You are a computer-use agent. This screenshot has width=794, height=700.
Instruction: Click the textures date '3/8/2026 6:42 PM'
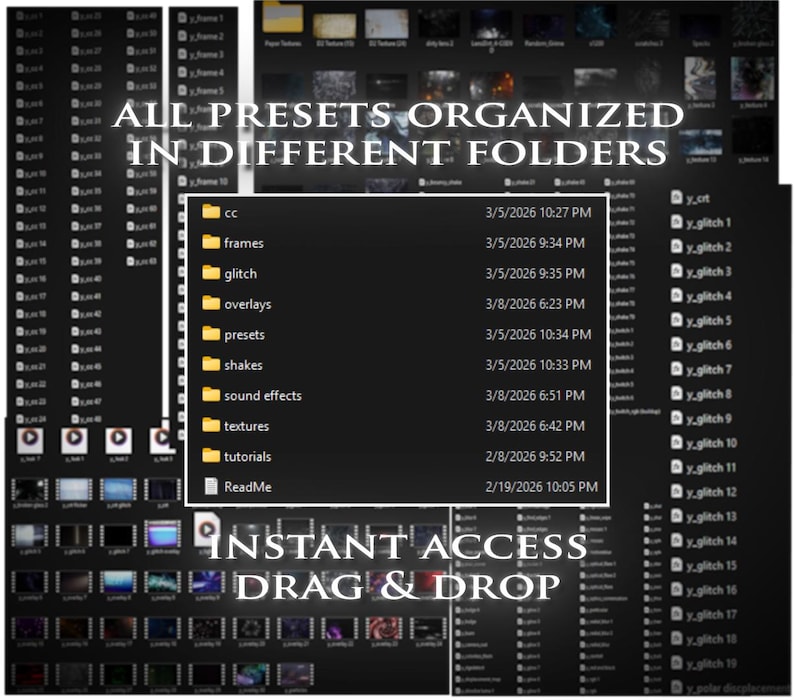click(535, 425)
